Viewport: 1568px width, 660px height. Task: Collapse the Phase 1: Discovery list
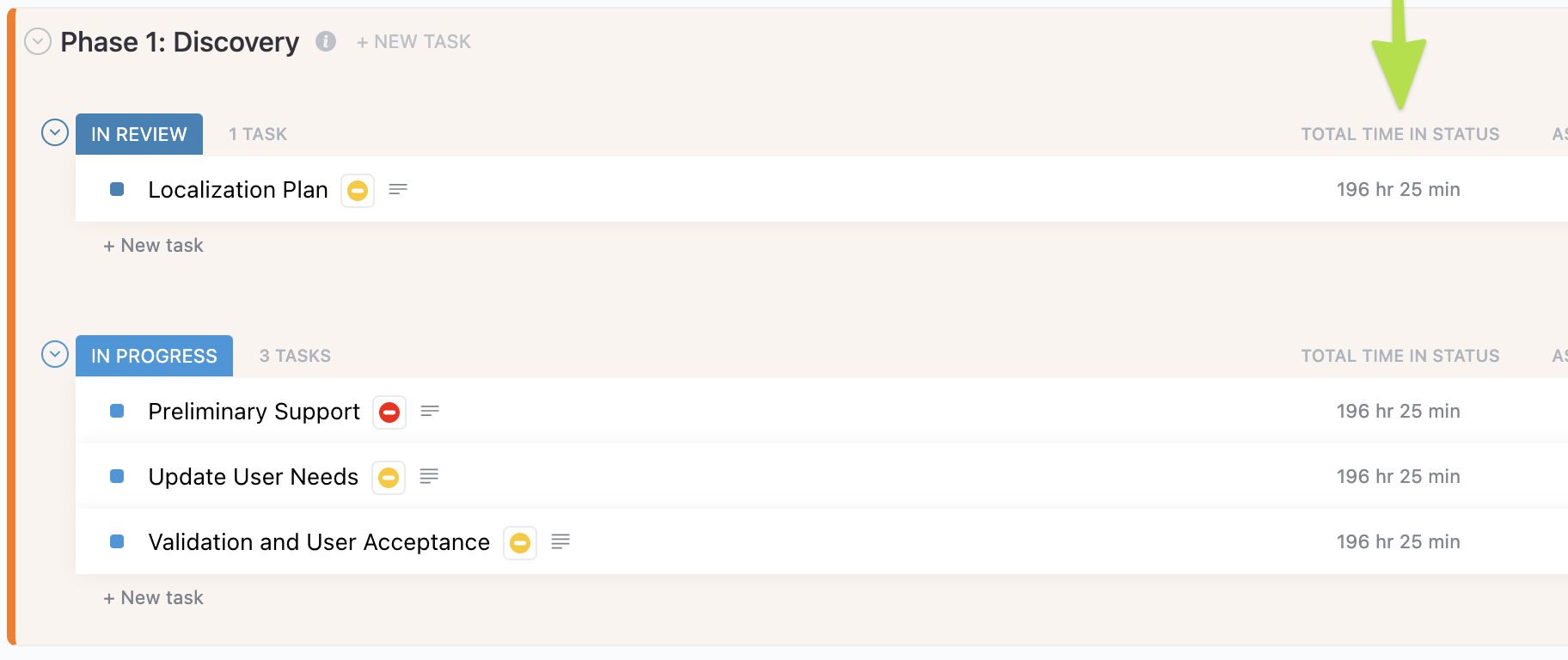tap(38, 41)
